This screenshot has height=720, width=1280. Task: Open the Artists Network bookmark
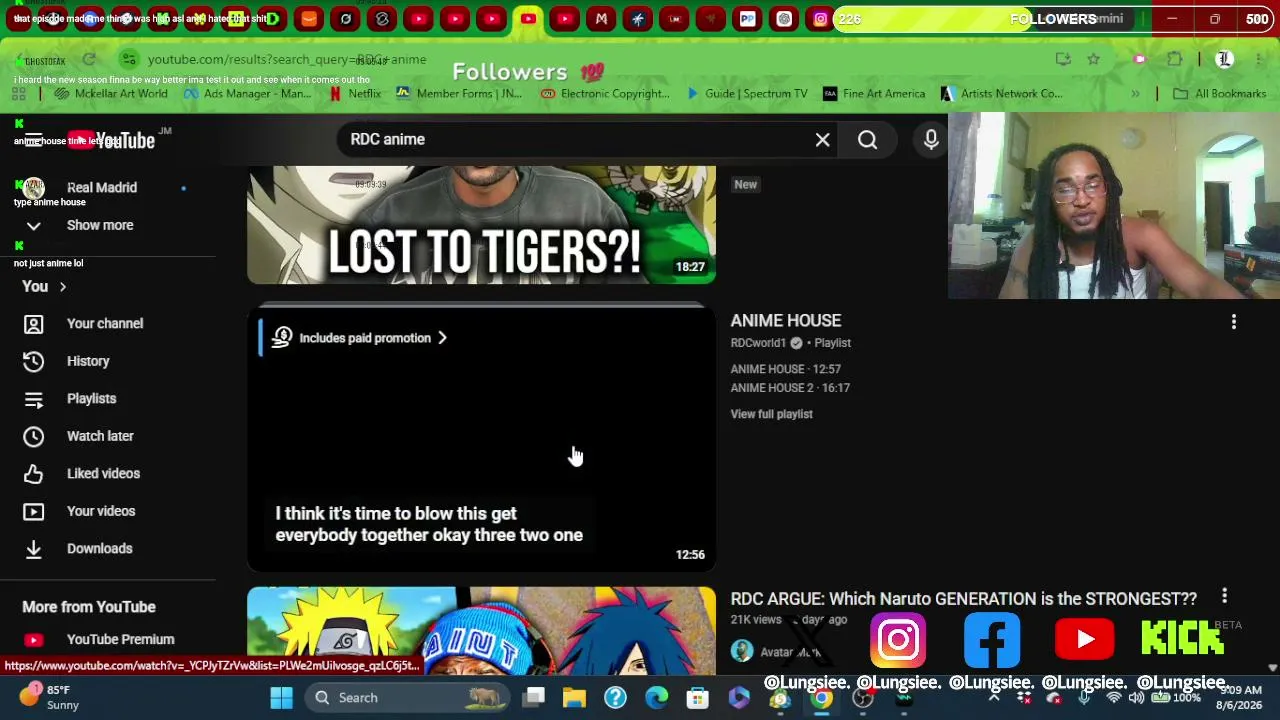1000,94
